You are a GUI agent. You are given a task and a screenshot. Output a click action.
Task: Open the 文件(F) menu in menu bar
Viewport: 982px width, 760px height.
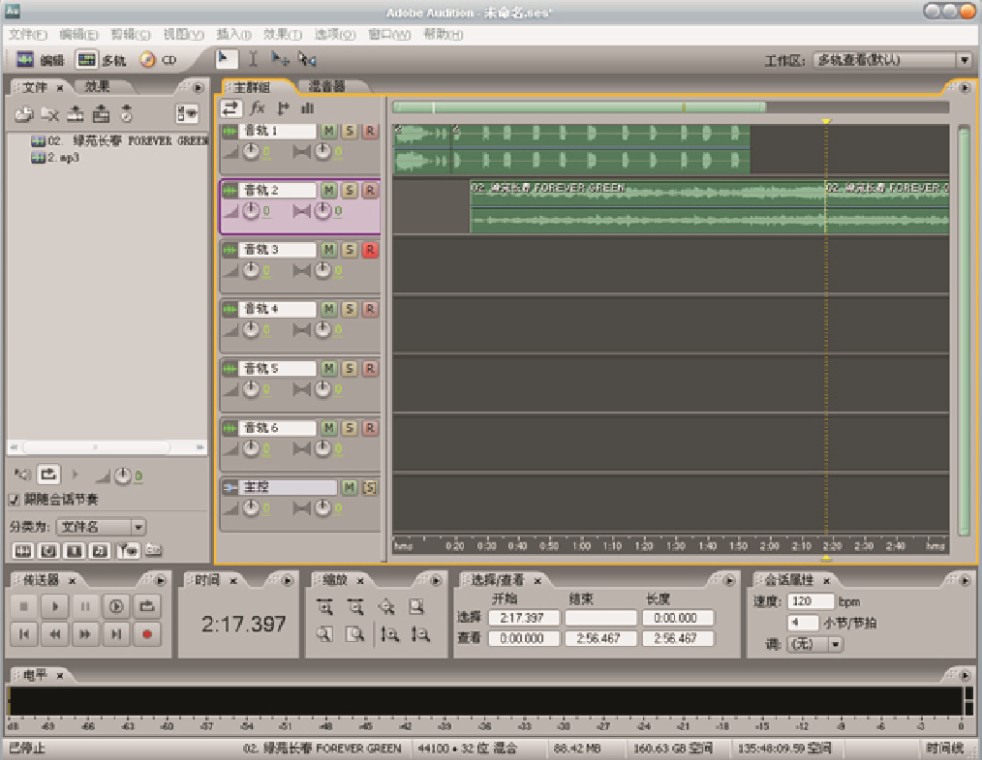pyautogui.click(x=28, y=34)
